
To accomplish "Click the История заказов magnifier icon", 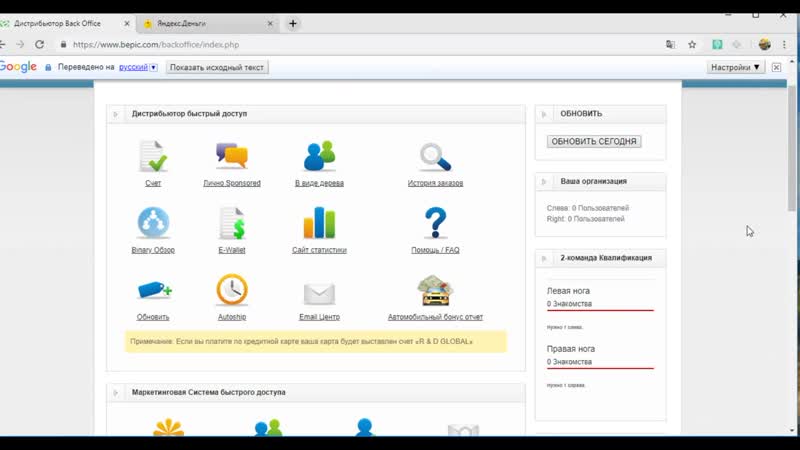I will click(435, 157).
